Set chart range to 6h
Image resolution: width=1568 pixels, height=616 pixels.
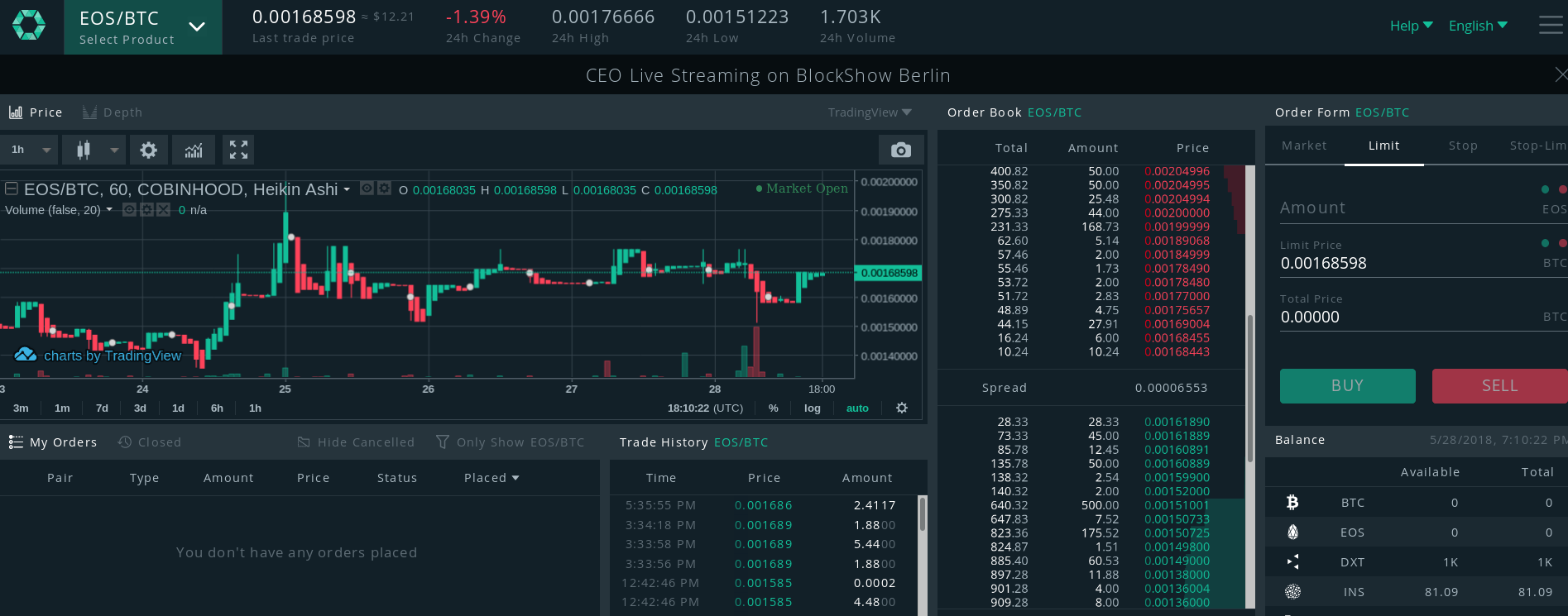[x=217, y=408]
